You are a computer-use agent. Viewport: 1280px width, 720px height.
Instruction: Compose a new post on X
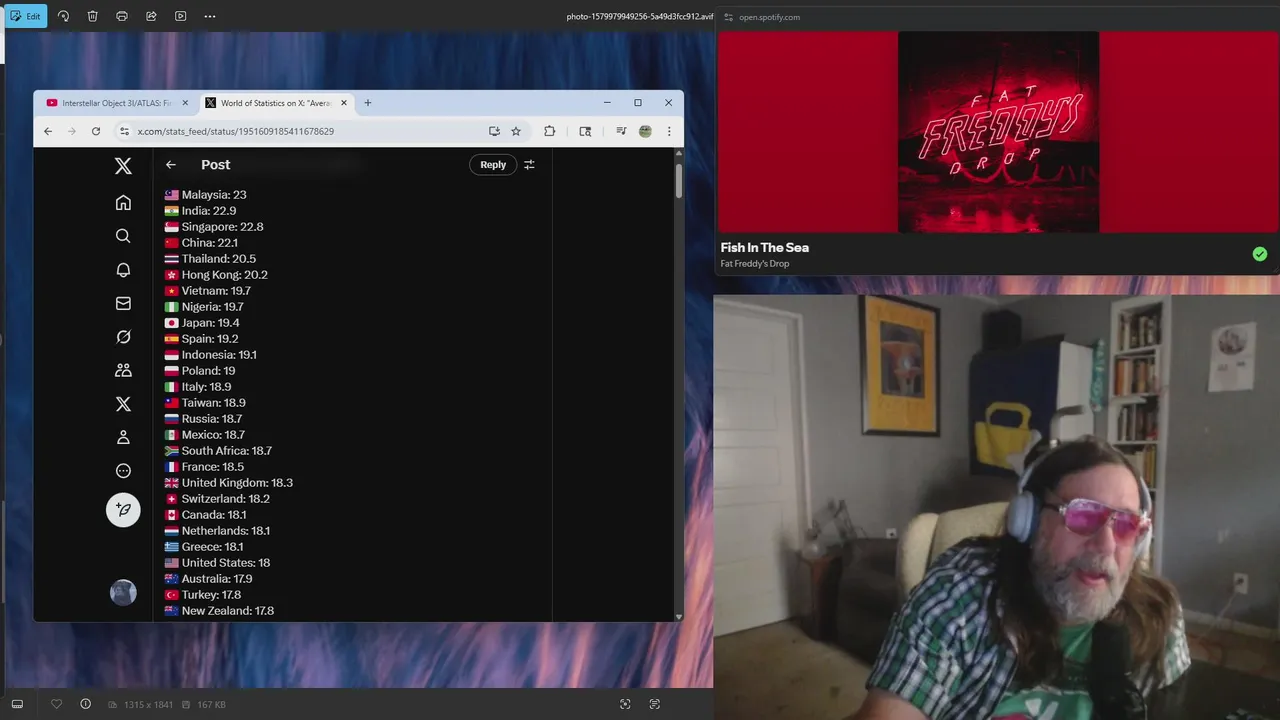tap(123, 510)
